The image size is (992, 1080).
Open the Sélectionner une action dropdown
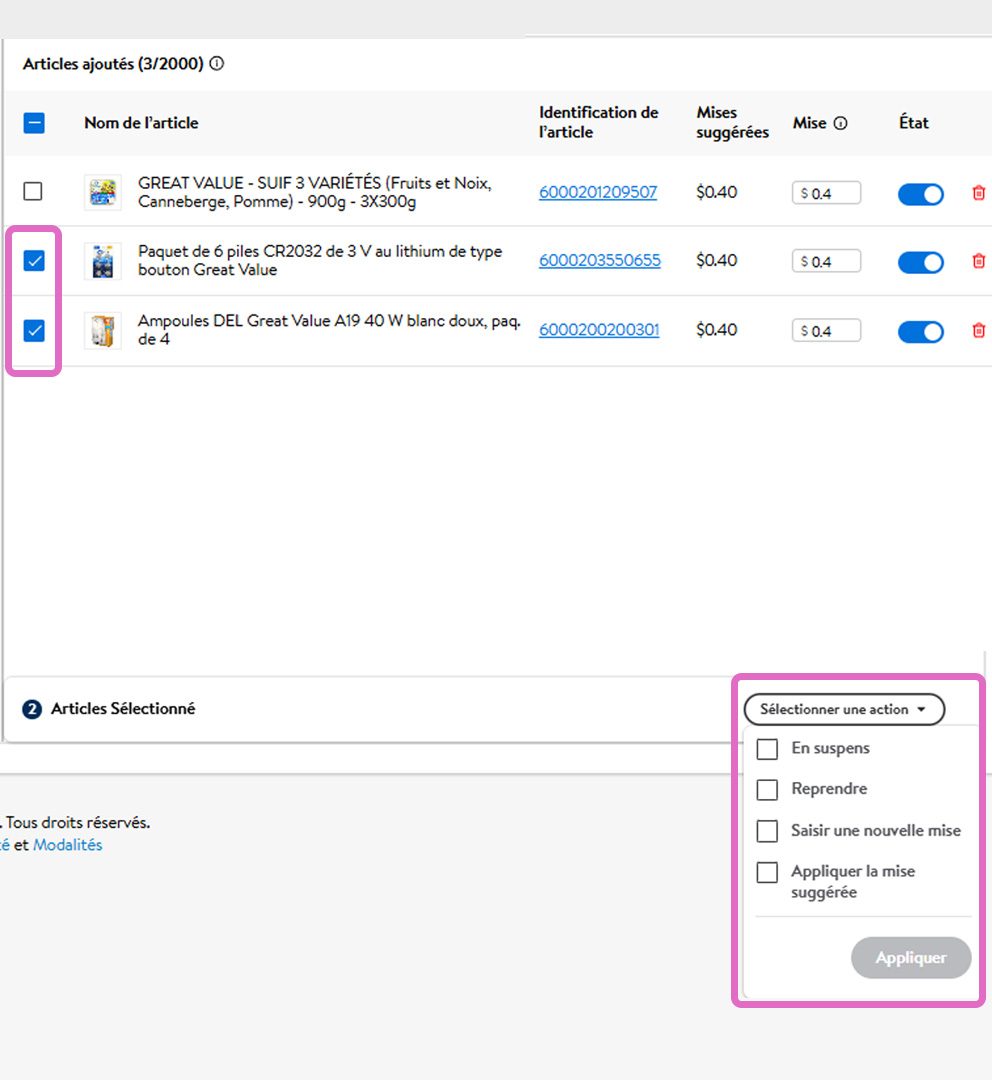[844, 709]
